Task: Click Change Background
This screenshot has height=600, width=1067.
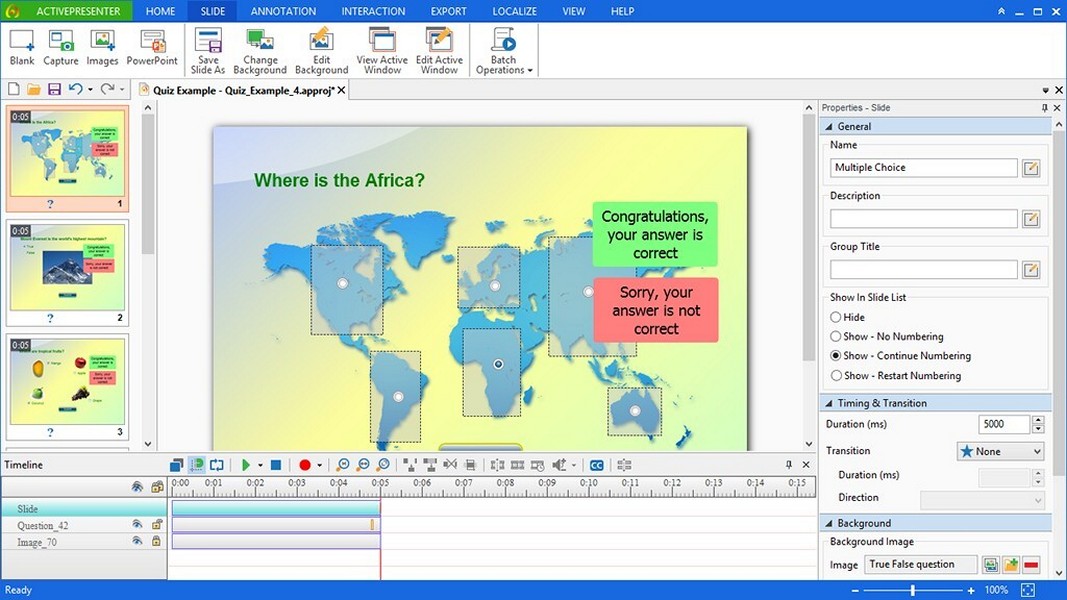Action: click(260, 51)
